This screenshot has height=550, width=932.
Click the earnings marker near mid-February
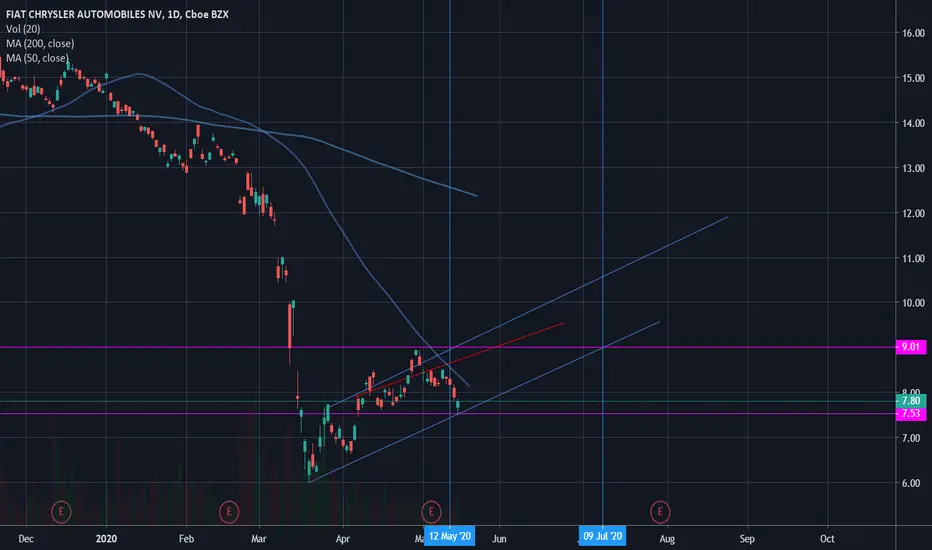click(x=229, y=511)
